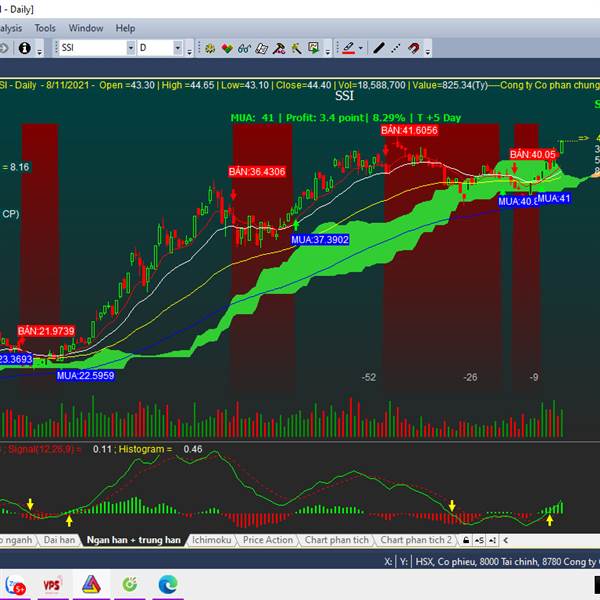Expand toolbar overflow after chart export icon
Screen dimensions: 600x600
[x=328, y=50]
